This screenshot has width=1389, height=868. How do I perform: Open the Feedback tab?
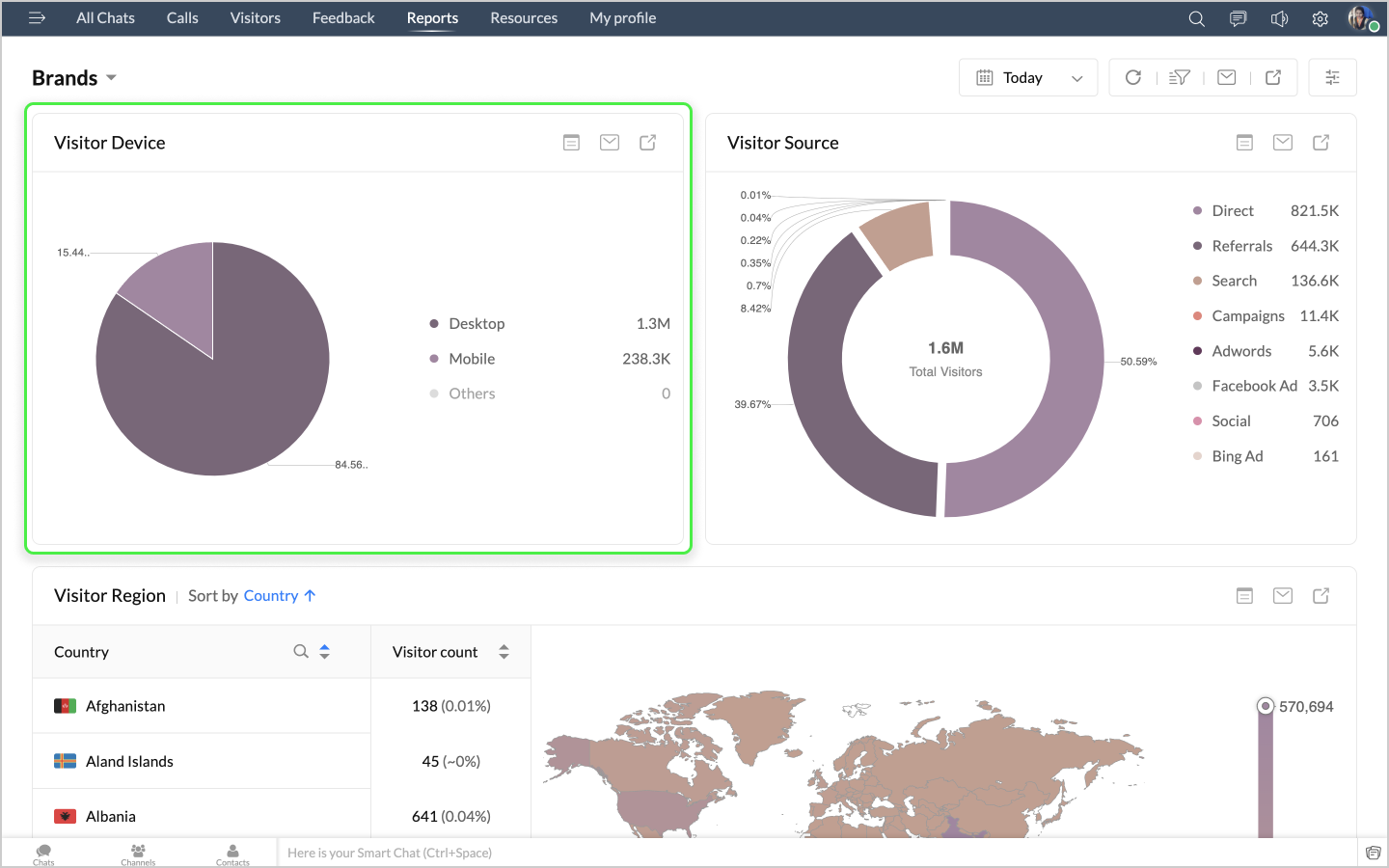pos(343,18)
